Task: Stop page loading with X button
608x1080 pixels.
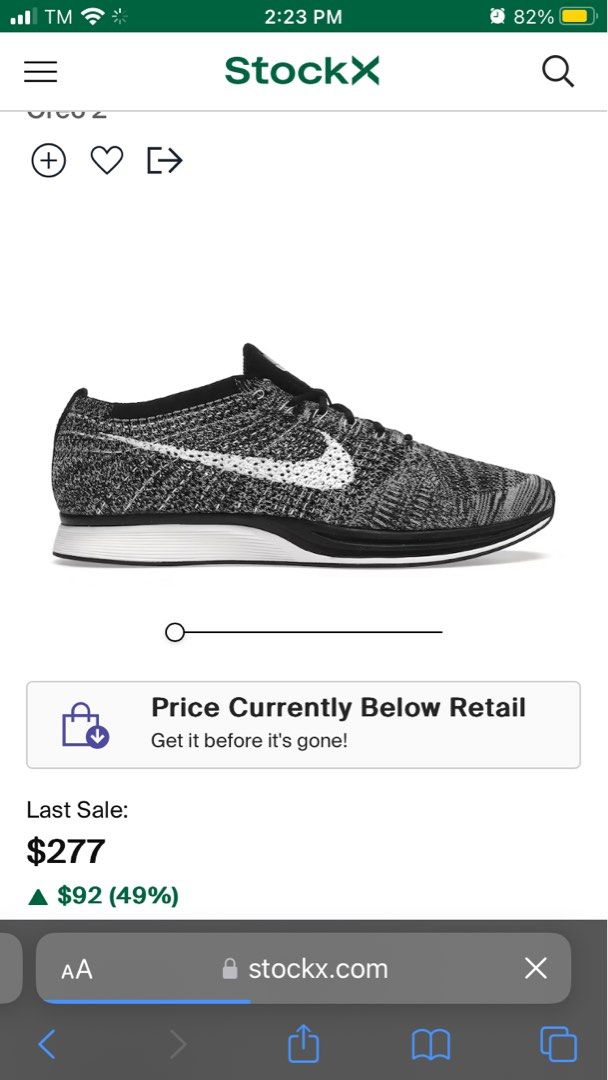Action: 536,968
